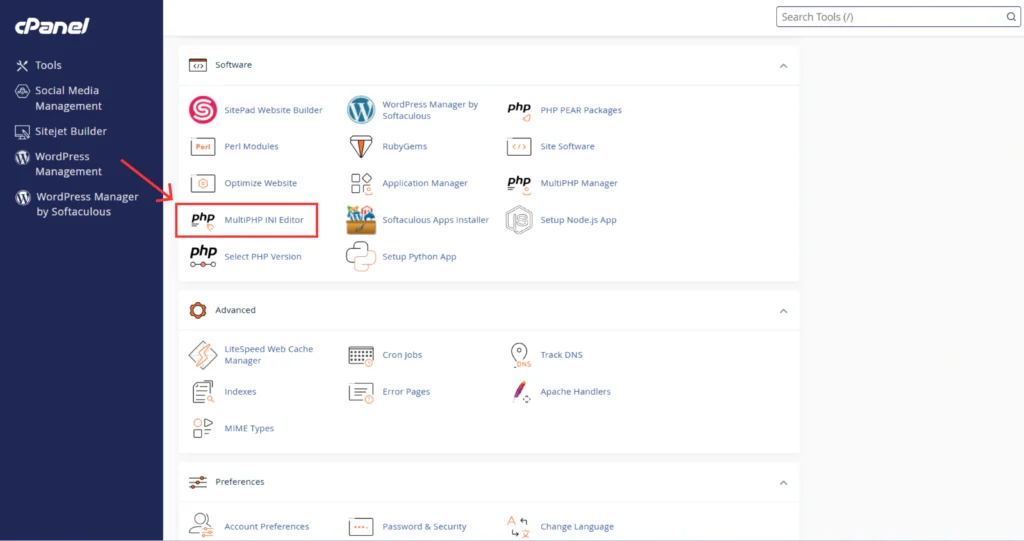Open the RubyGems link
The width and height of the screenshot is (1024, 541).
click(404, 146)
